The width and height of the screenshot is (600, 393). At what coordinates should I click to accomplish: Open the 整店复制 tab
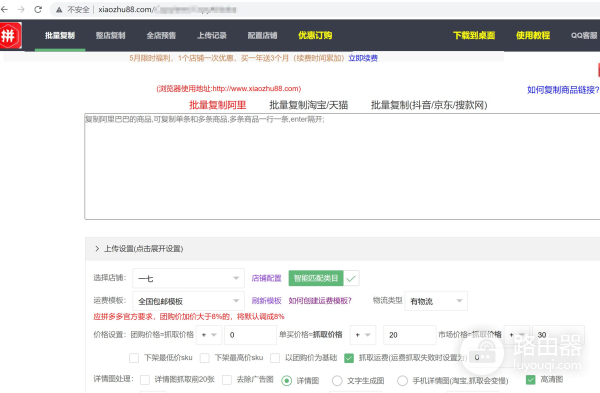tap(110, 36)
